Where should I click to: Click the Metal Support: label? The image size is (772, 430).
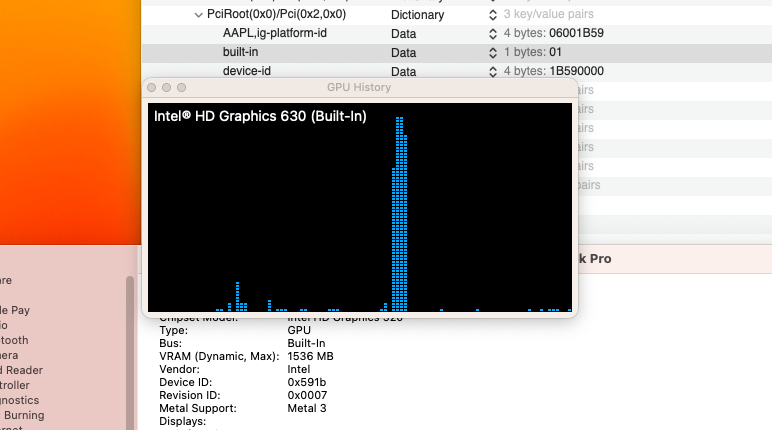198,408
